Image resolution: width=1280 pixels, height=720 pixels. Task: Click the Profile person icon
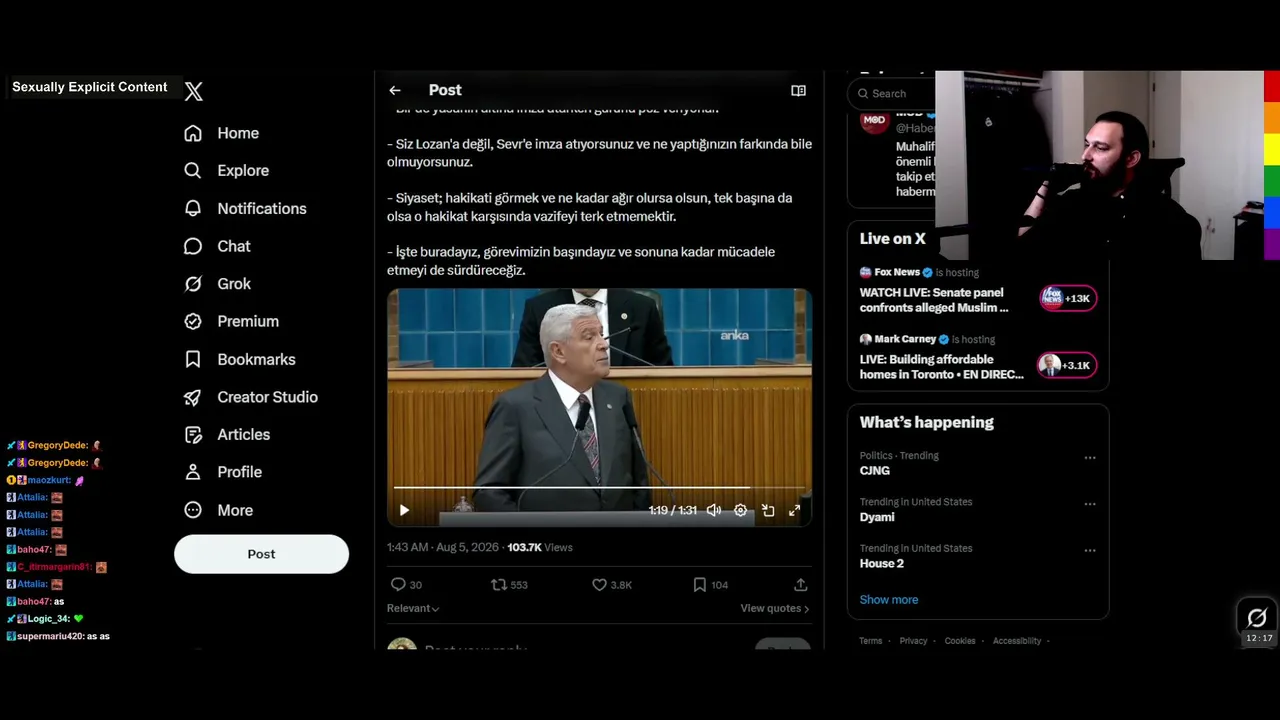193,472
